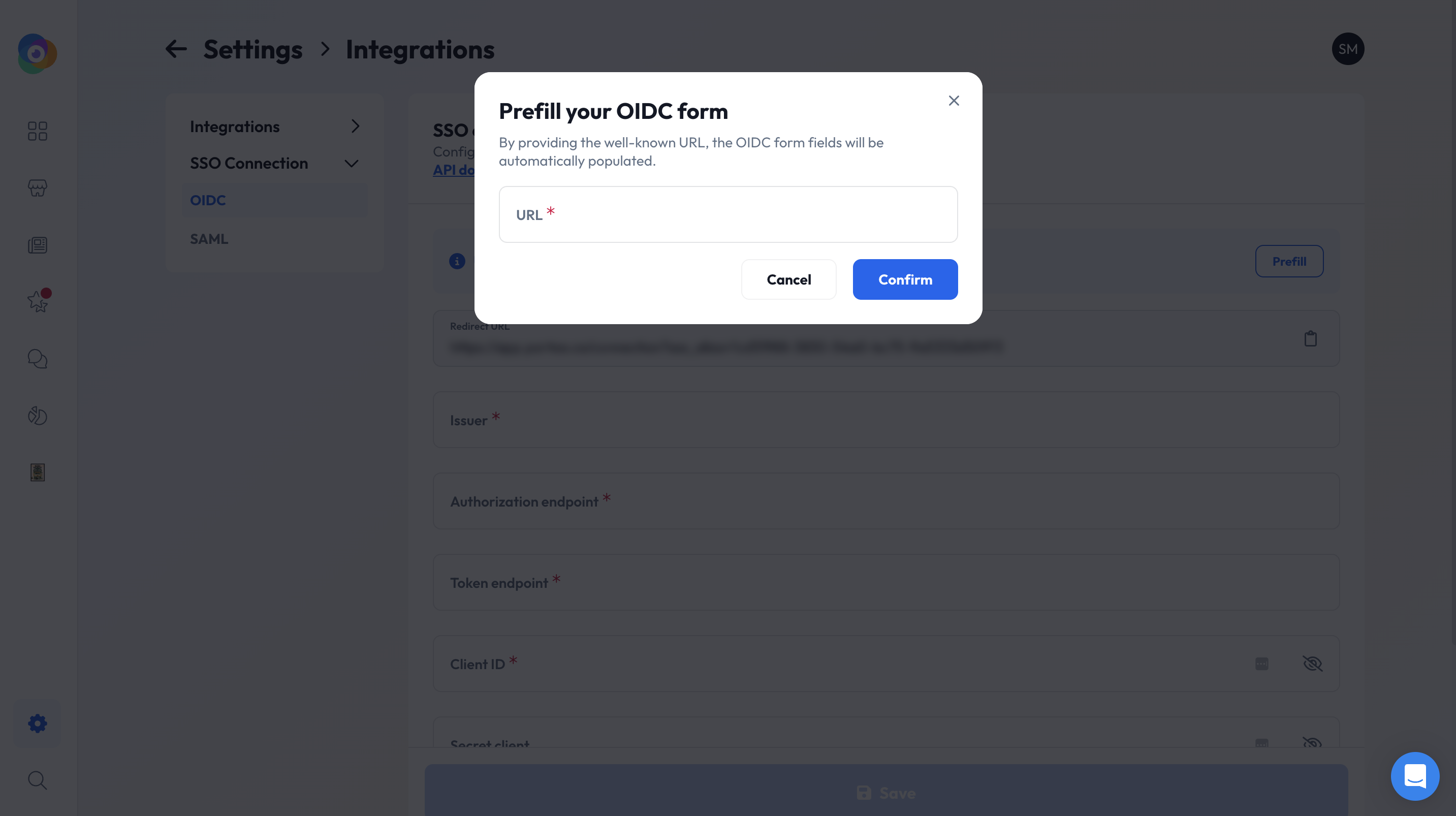
Task: Copy the Redirect URL via clipboard icon
Action: (x=1311, y=338)
